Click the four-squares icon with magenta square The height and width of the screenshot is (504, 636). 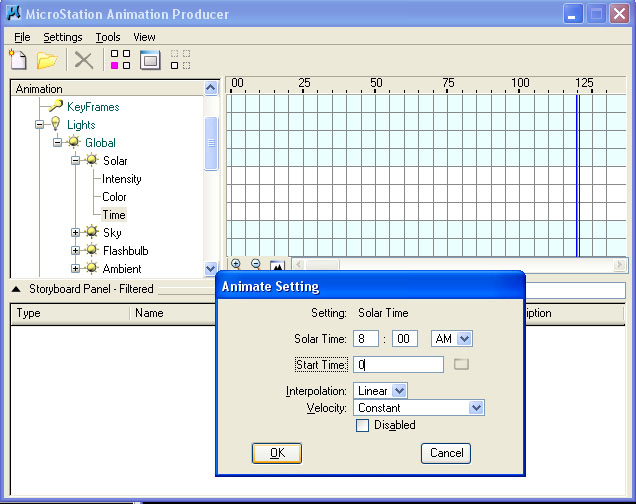[x=120, y=60]
